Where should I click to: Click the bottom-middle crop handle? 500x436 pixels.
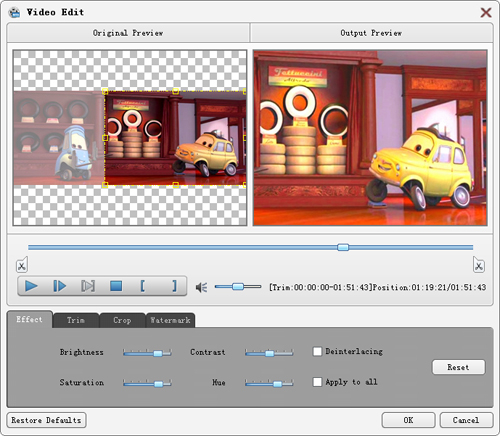[x=176, y=185]
